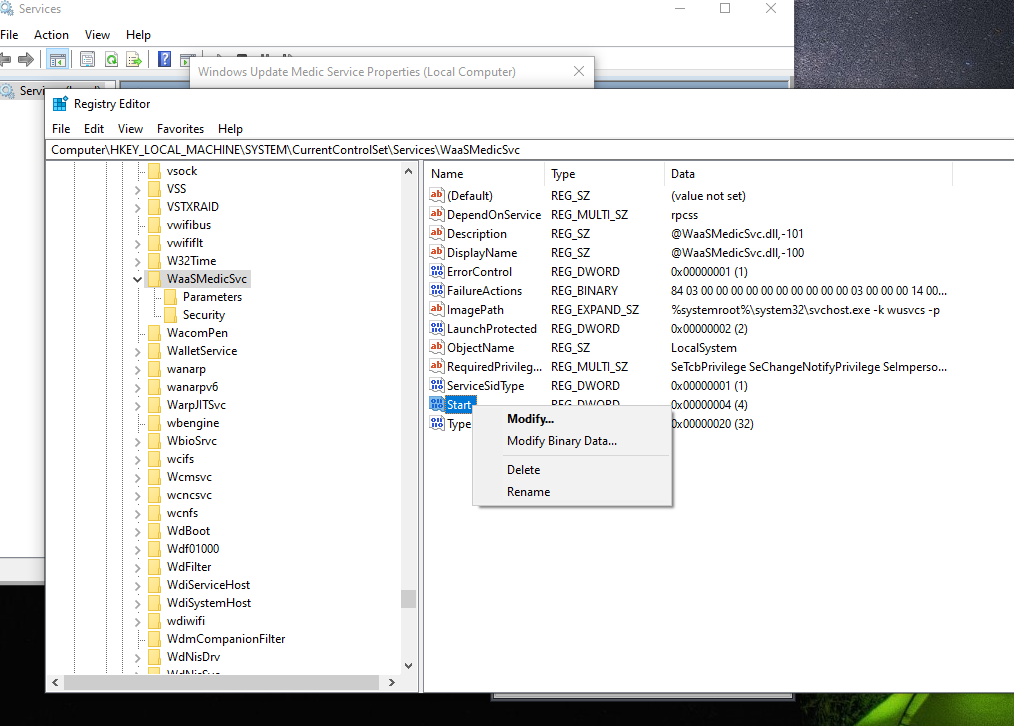1014x726 pixels.
Task: Close the Windows Update Medic Service Properties dialog
Action: coord(579,71)
